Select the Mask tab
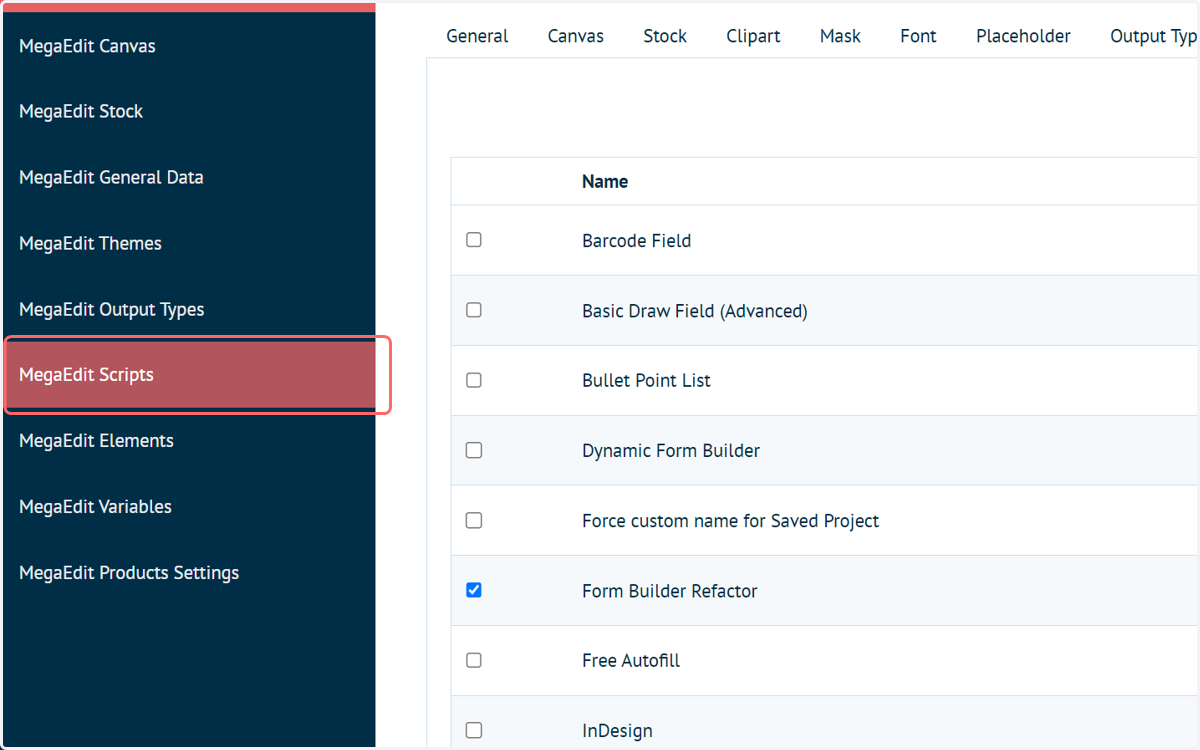The width and height of the screenshot is (1200, 750). [840, 36]
